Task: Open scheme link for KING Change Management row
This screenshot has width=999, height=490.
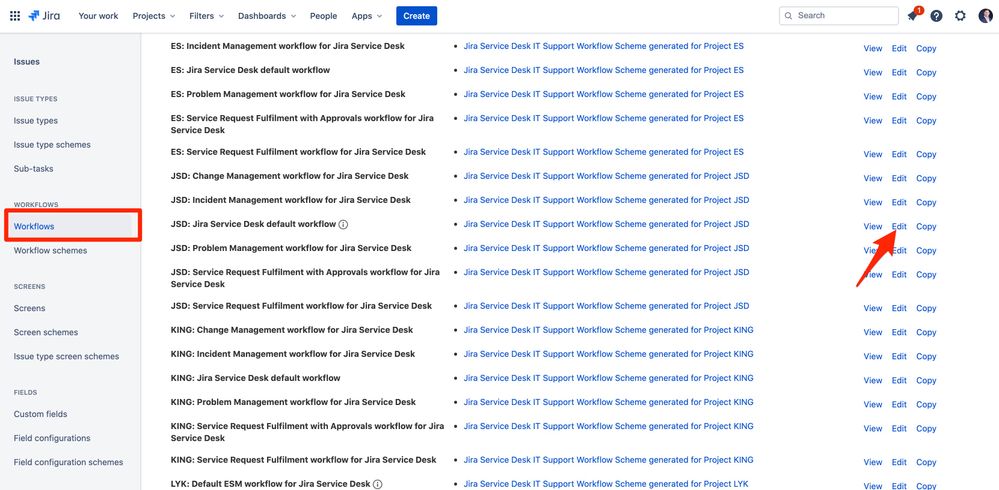Action: point(608,330)
